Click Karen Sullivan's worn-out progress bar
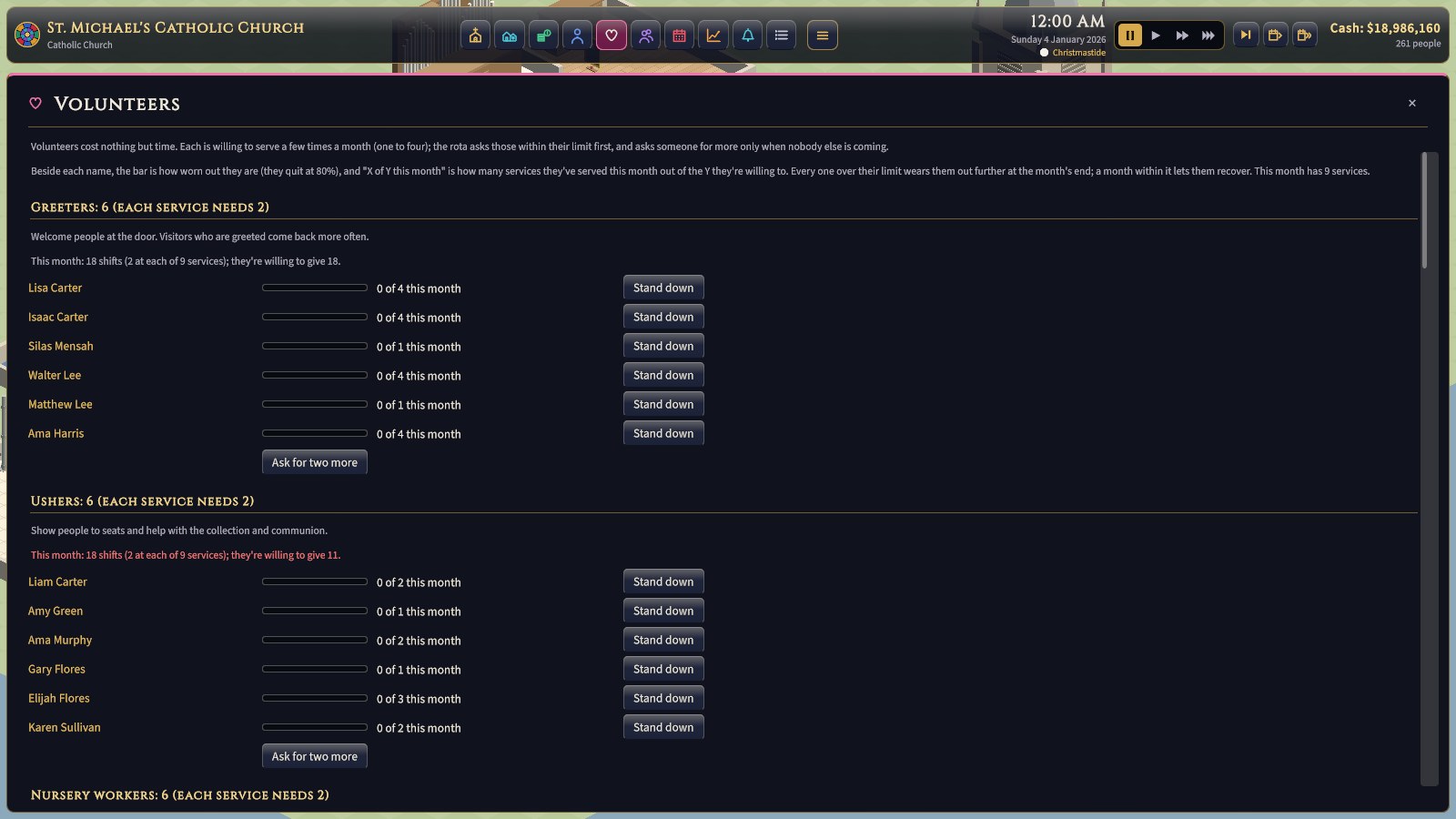Screen dimensions: 1456x819 click(x=315, y=727)
